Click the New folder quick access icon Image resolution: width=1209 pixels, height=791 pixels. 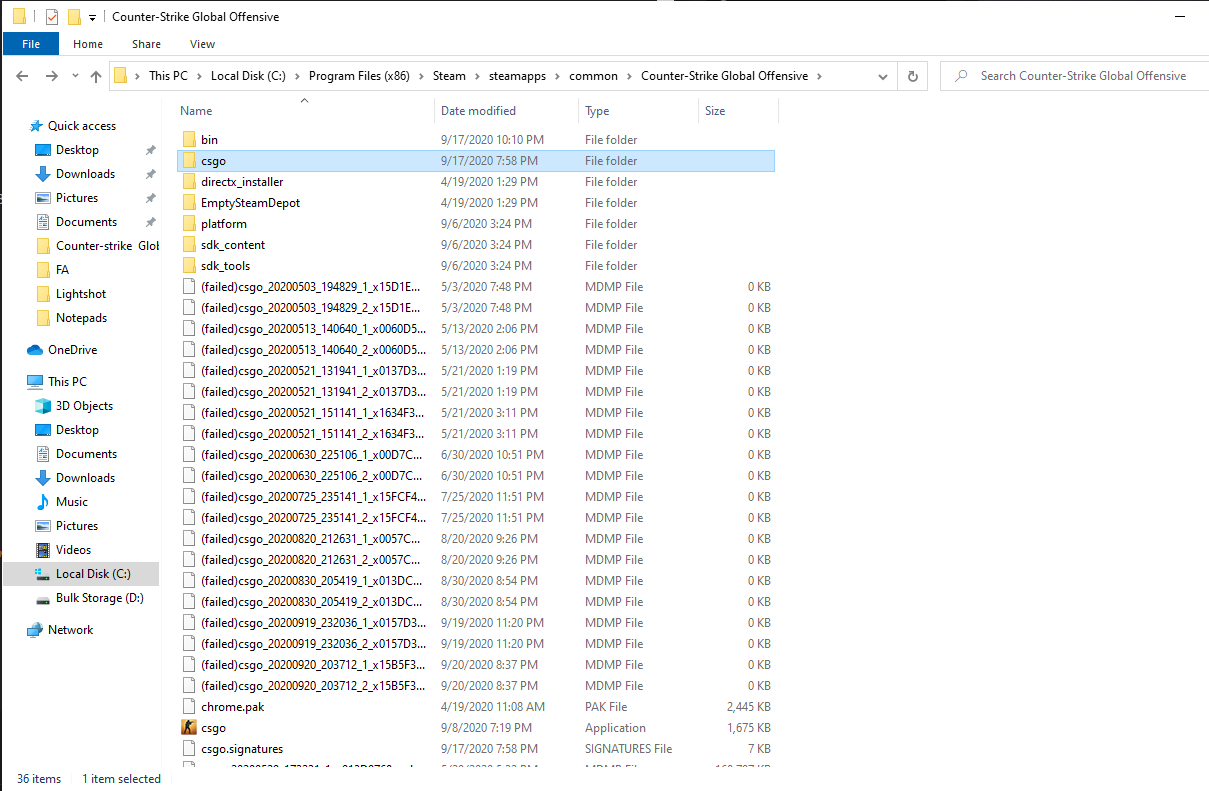73,17
